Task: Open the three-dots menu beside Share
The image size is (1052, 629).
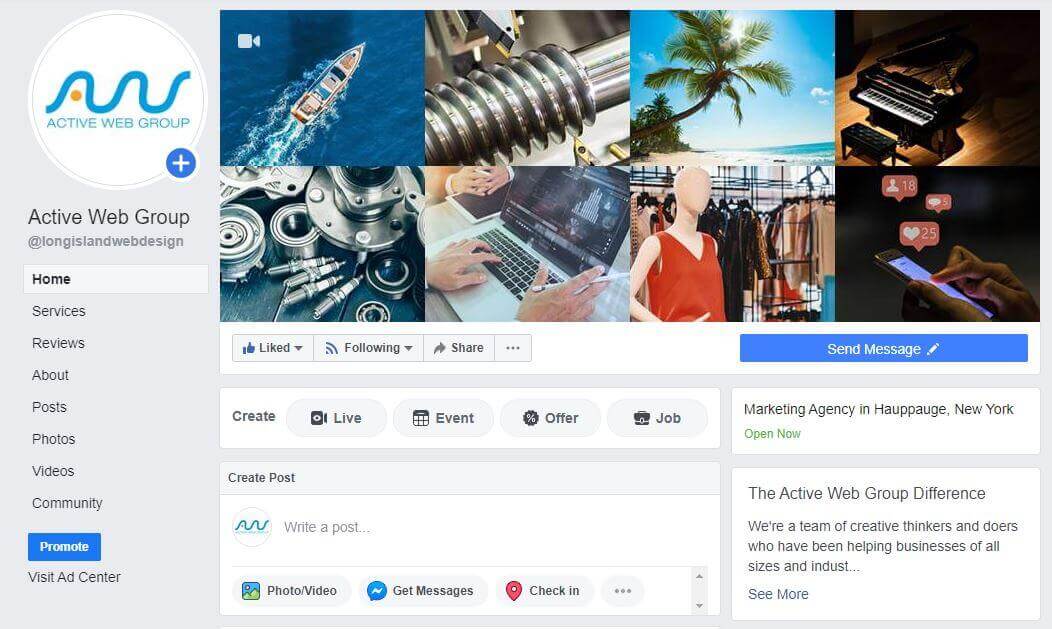Action: (513, 348)
